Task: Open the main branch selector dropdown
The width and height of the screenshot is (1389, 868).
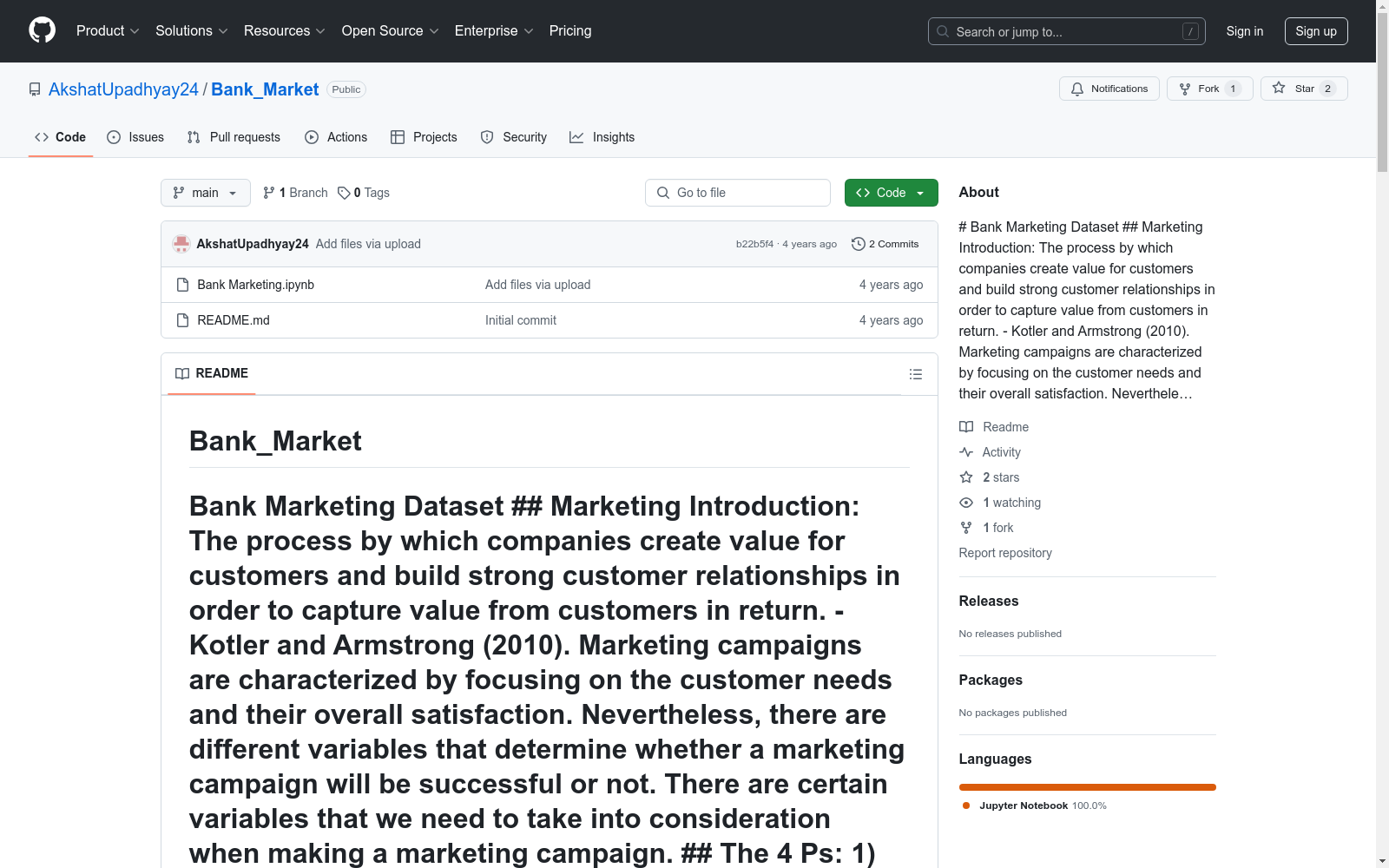Action: (206, 193)
